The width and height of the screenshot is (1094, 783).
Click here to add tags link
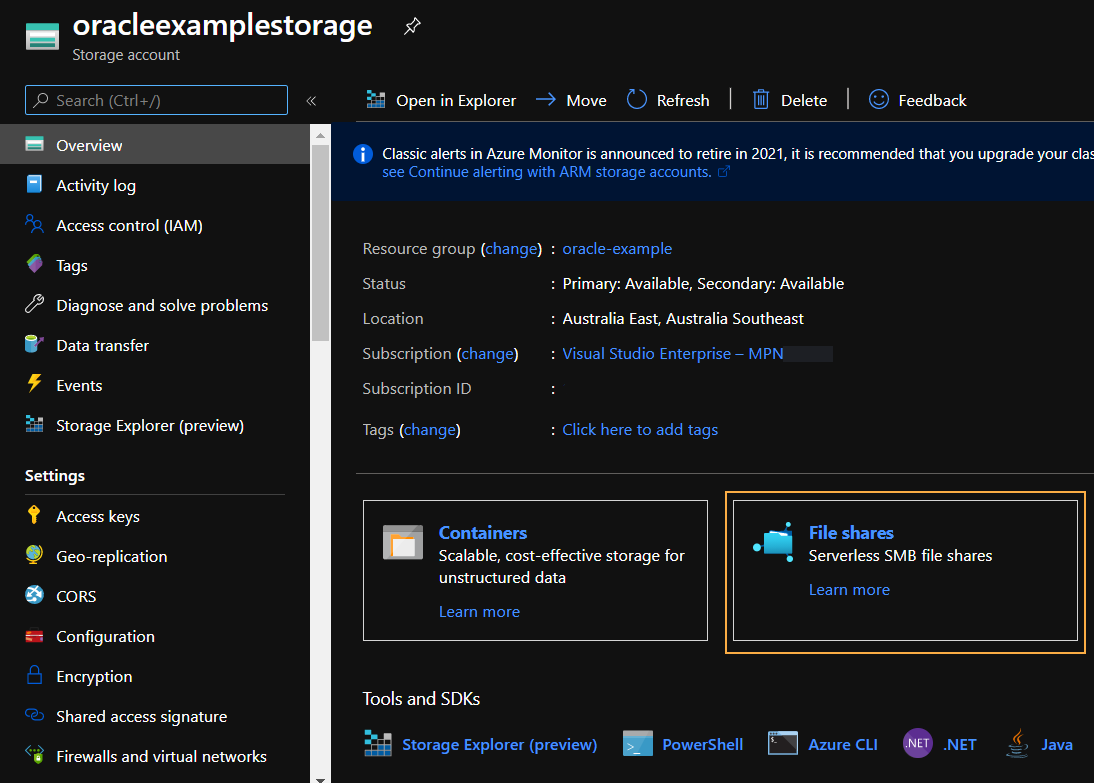[640, 430]
